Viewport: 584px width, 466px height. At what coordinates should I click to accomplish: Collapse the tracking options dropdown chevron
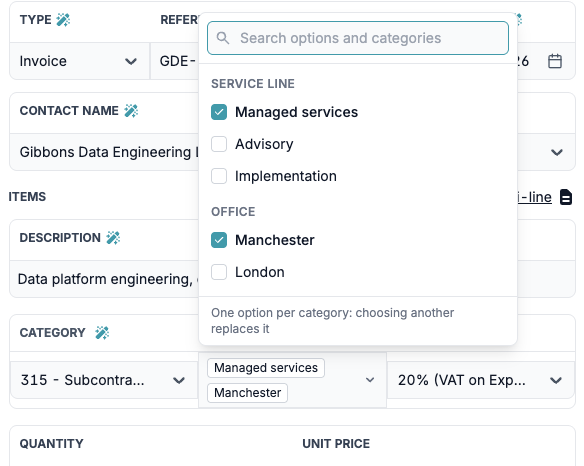point(370,380)
